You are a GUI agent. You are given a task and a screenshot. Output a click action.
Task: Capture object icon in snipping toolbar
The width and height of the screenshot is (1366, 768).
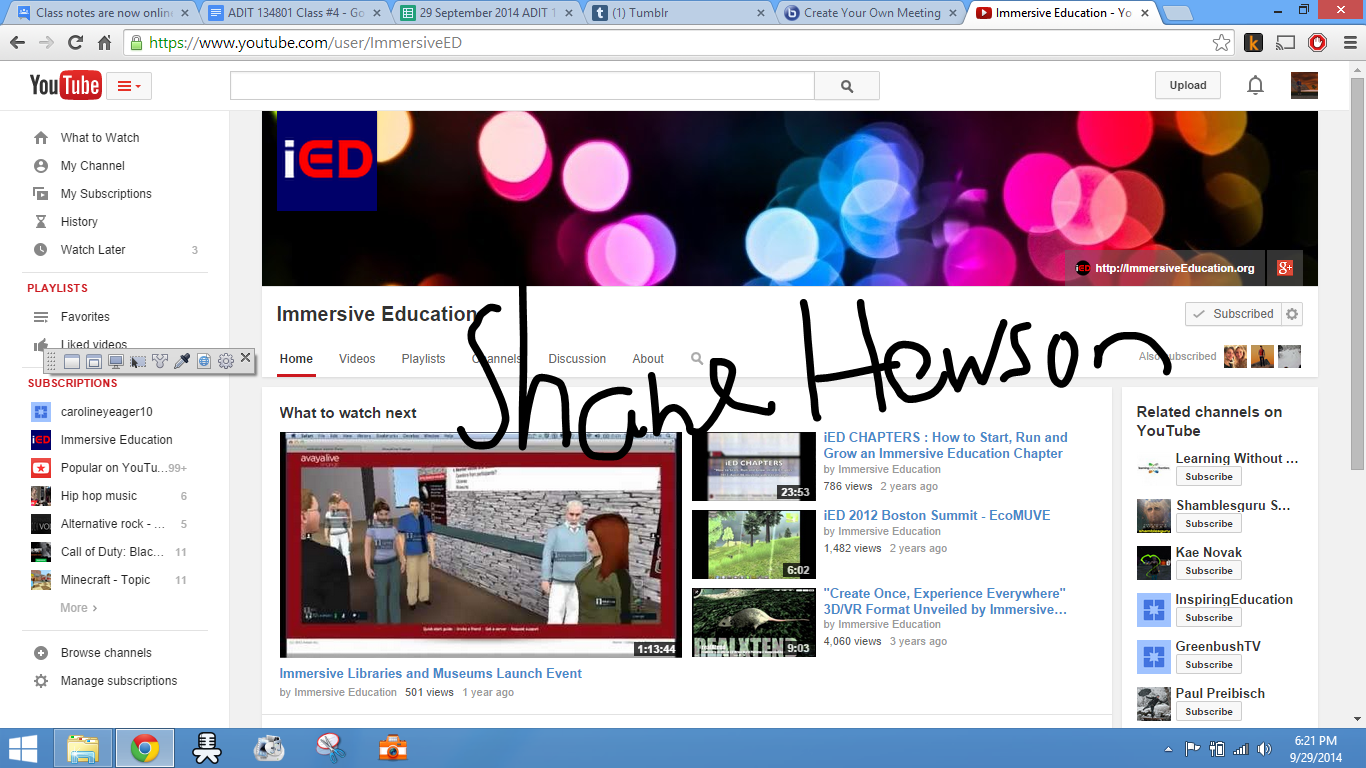[x=93, y=361]
